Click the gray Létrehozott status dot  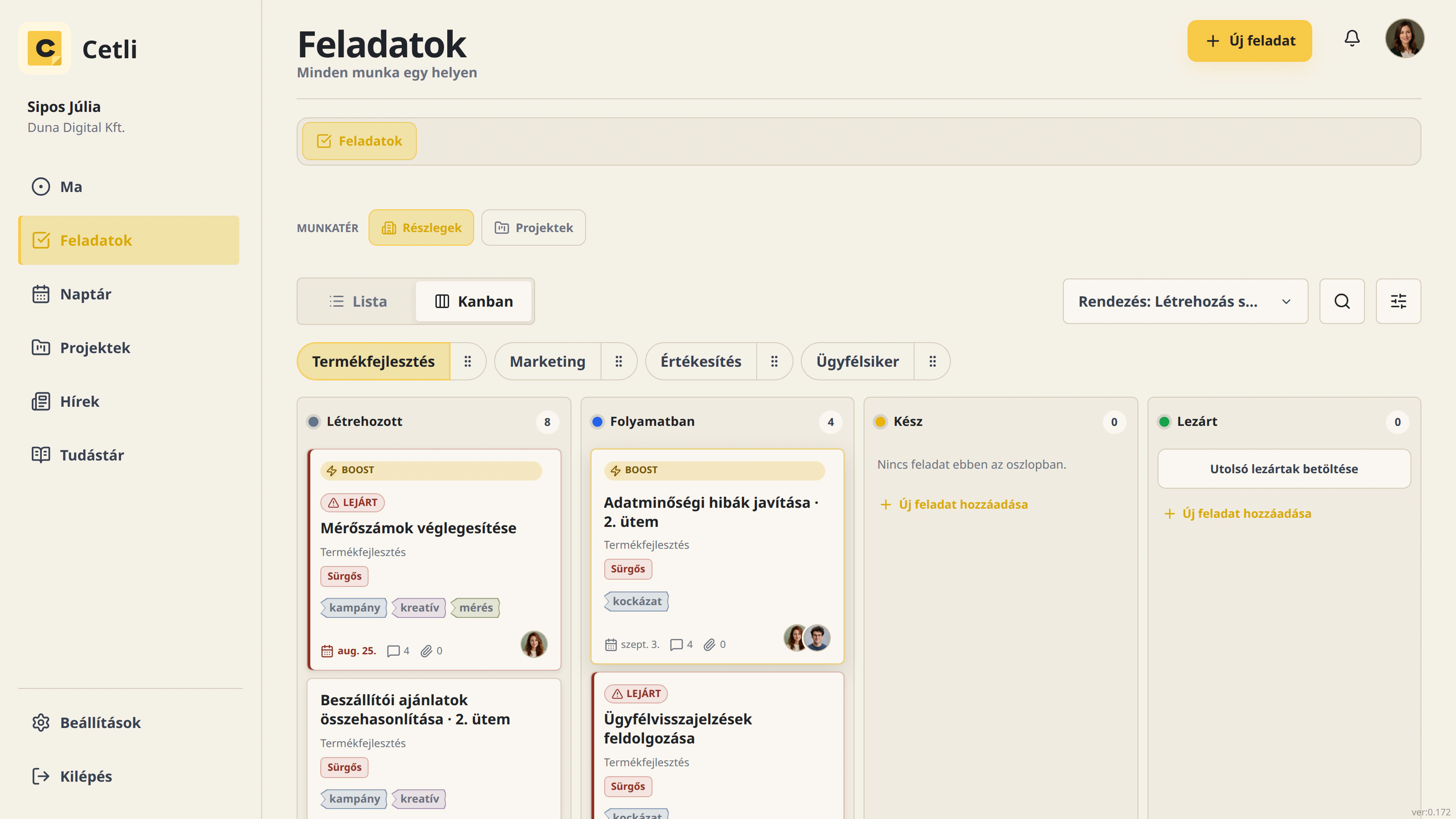pos(313,422)
